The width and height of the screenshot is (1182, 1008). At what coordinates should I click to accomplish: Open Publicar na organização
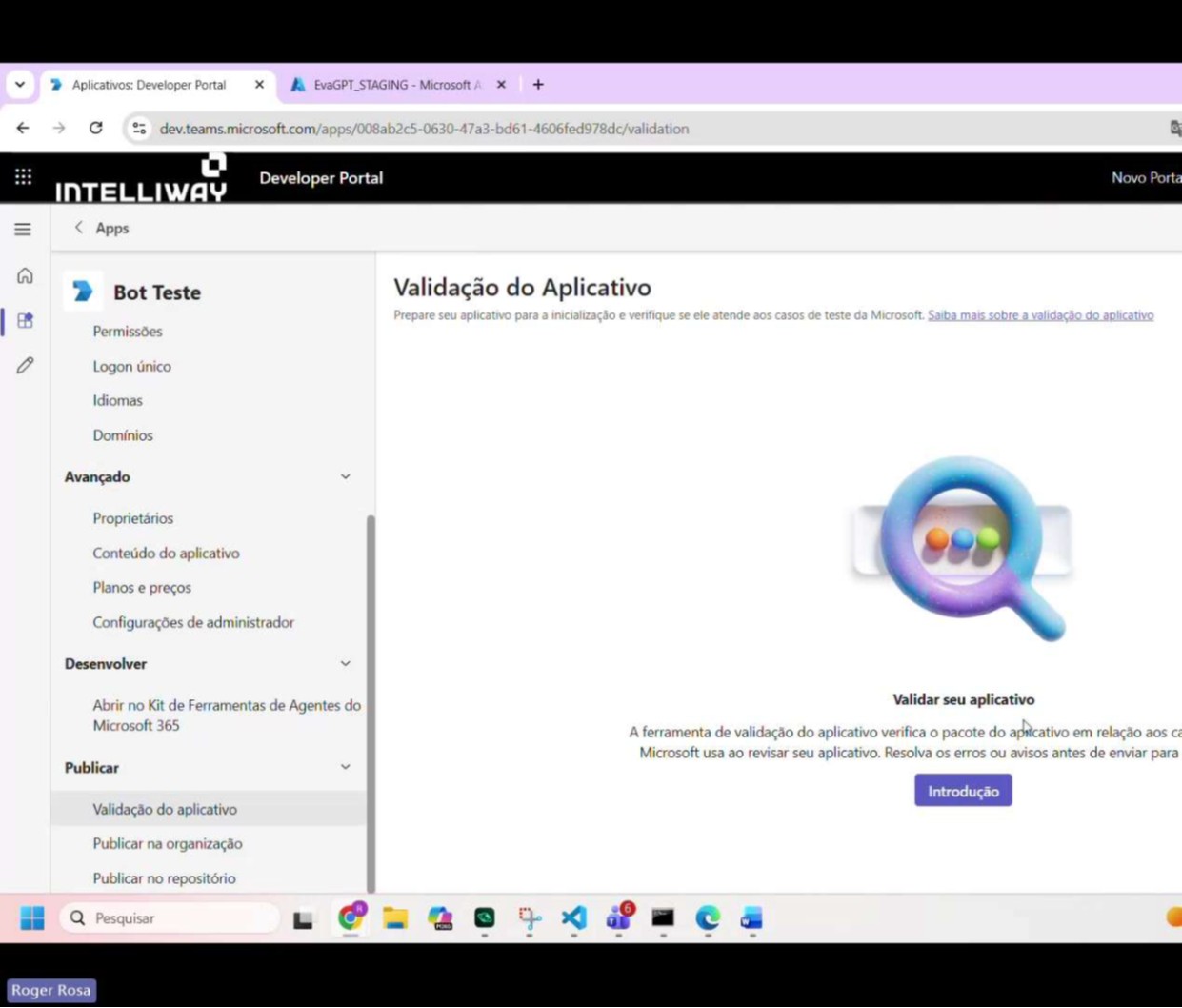168,843
